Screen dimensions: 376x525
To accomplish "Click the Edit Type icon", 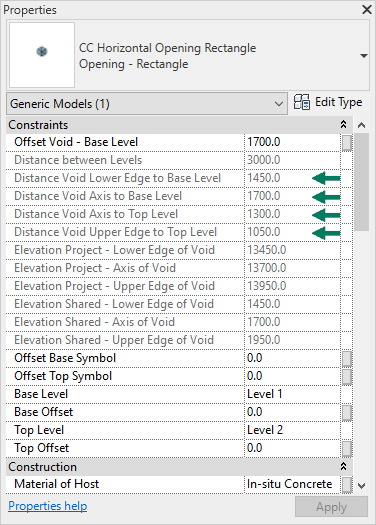I will 302,102.
